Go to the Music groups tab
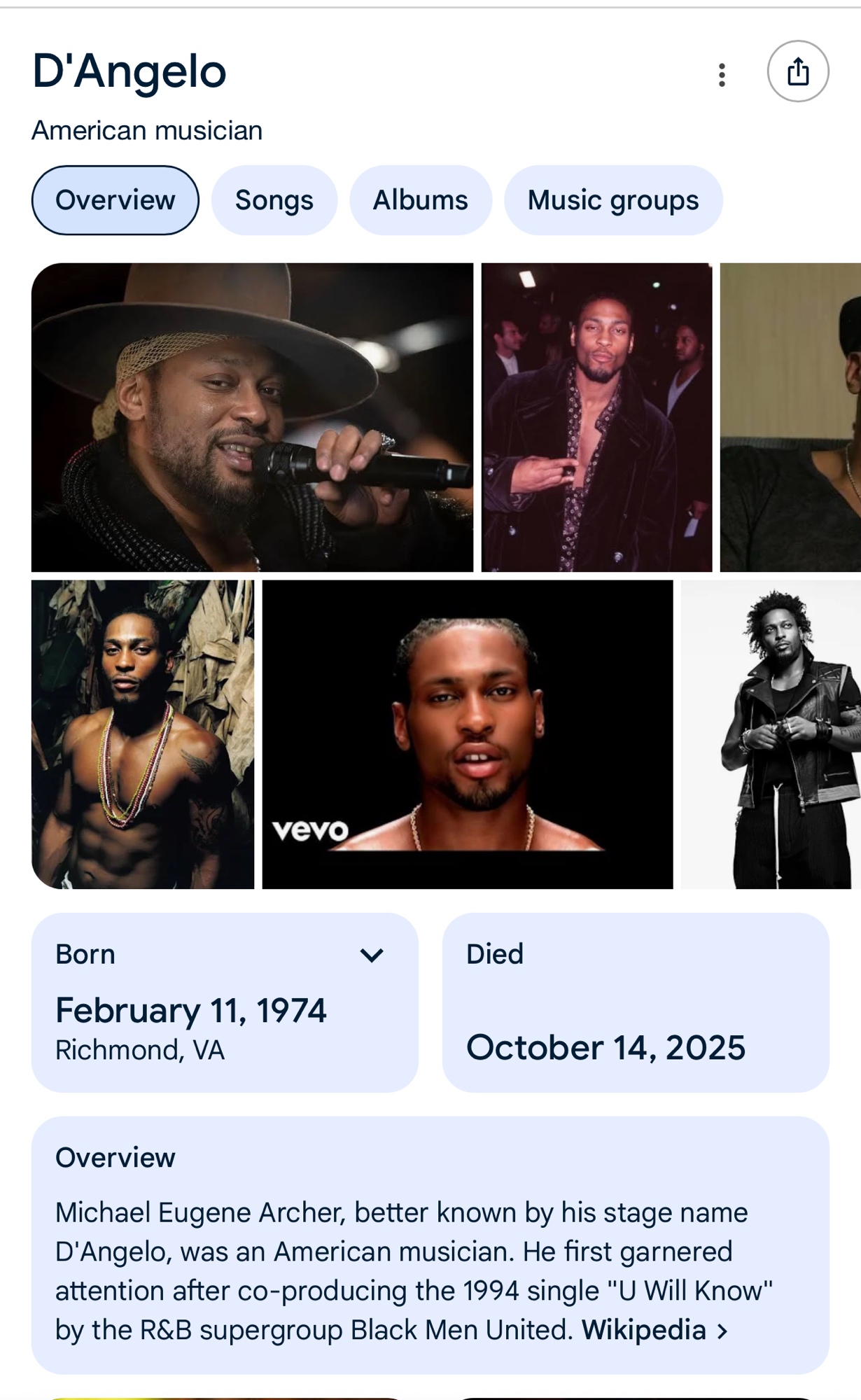861x1400 pixels. (612, 200)
